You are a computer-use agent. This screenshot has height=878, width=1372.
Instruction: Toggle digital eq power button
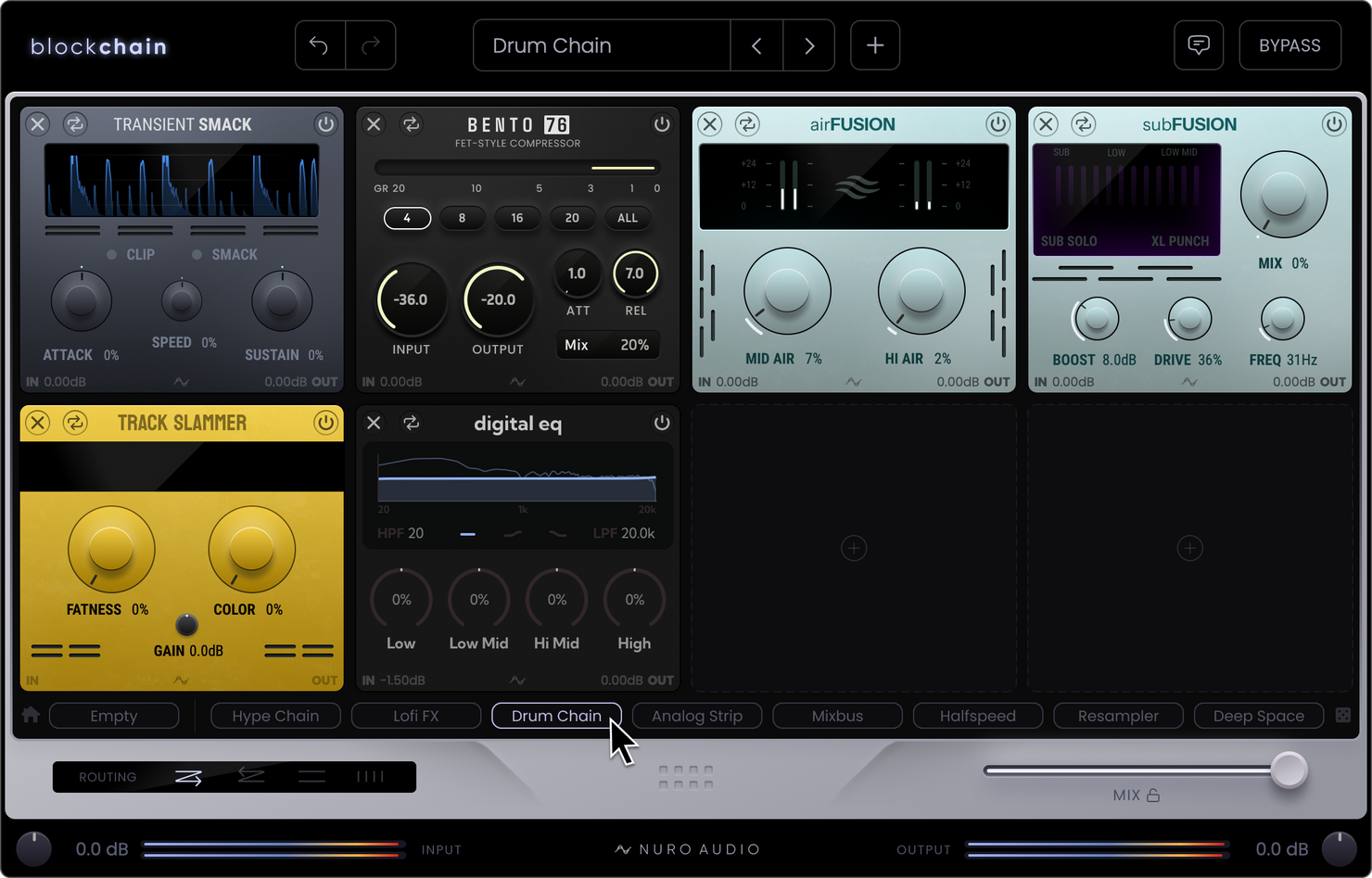click(662, 423)
